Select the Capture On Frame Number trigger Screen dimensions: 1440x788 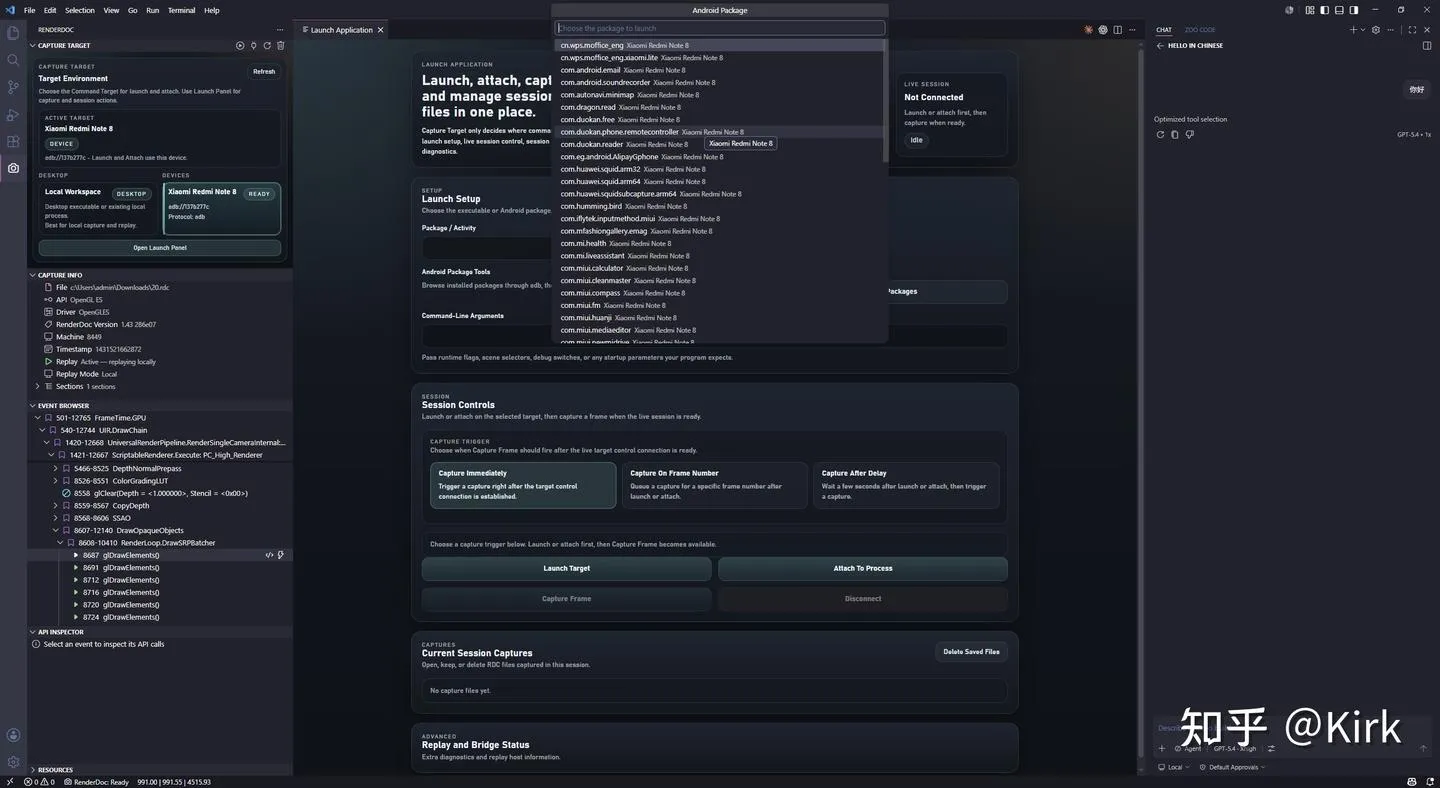[714, 485]
